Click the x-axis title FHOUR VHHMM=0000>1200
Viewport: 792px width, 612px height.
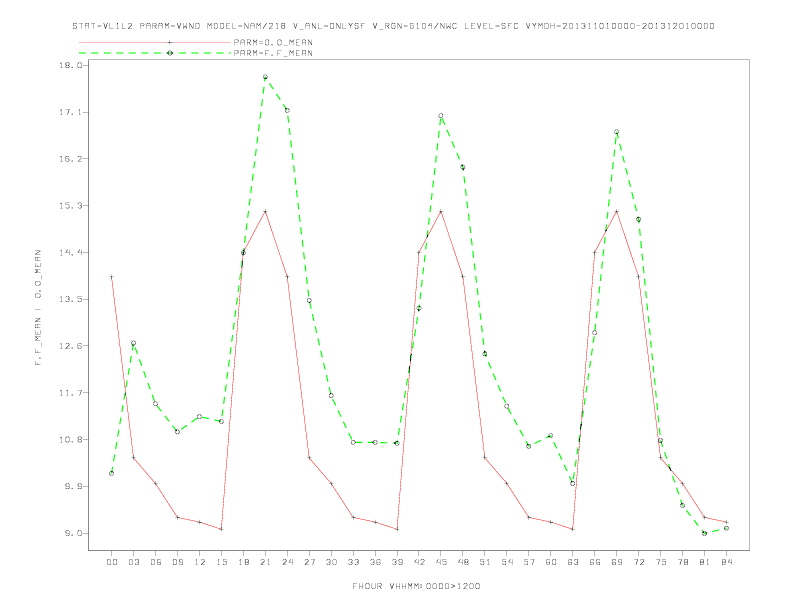[x=416, y=586]
